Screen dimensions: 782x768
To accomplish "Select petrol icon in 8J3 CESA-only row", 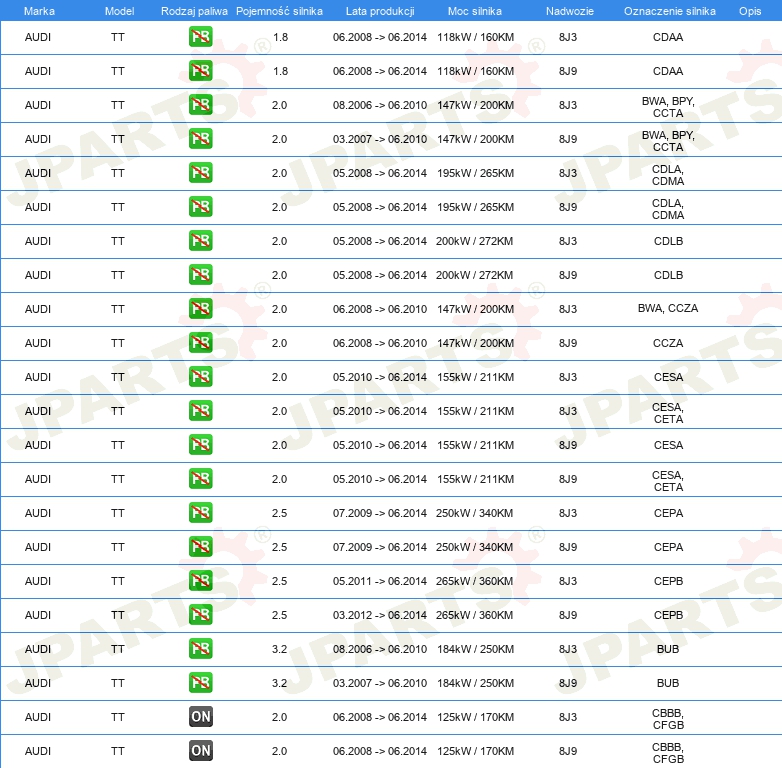I will point(200,377).
